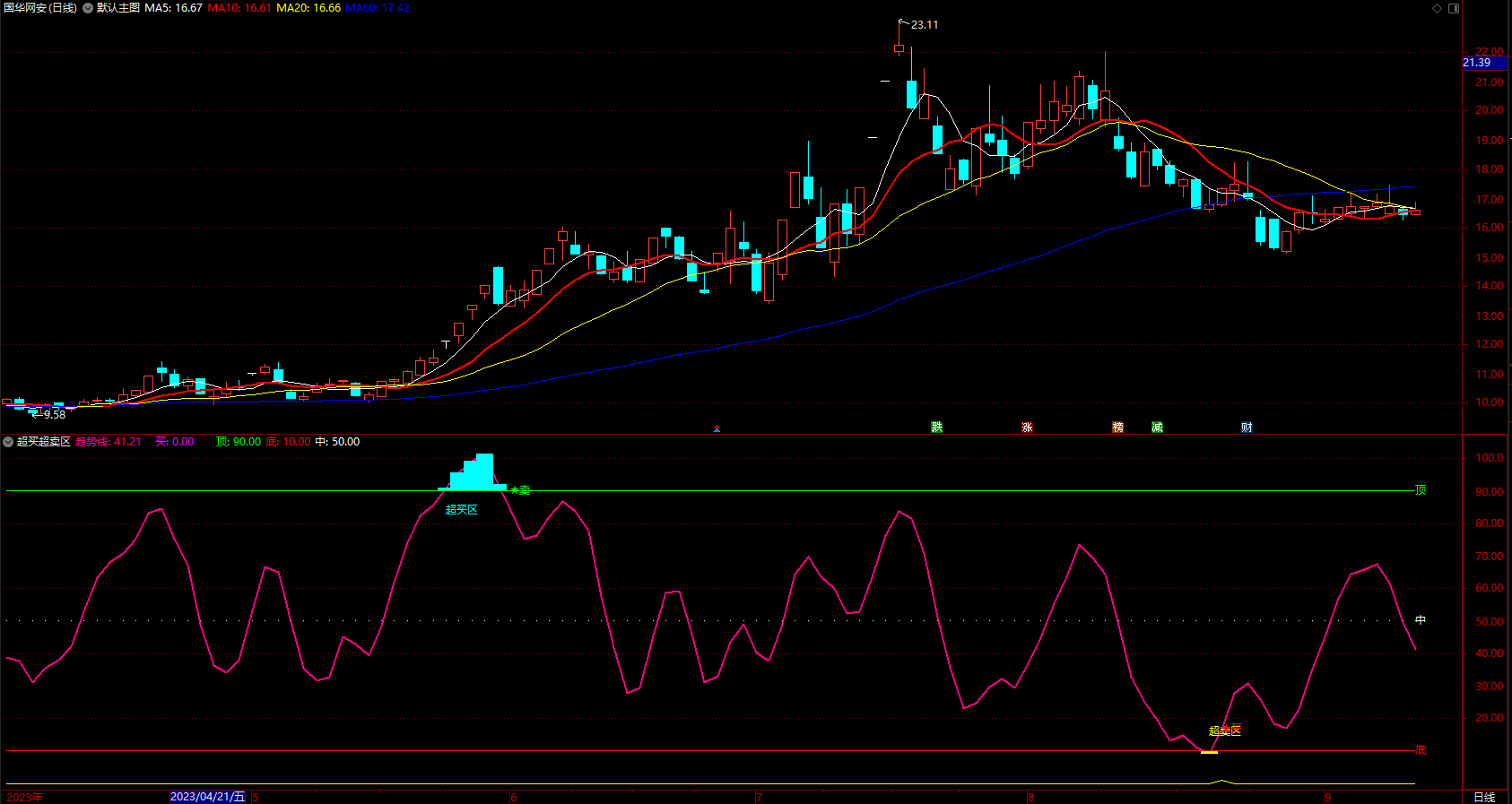Click the blue 财 financial report marker
Screen dimensions: 1512x804
click(x=1247, y=428)
